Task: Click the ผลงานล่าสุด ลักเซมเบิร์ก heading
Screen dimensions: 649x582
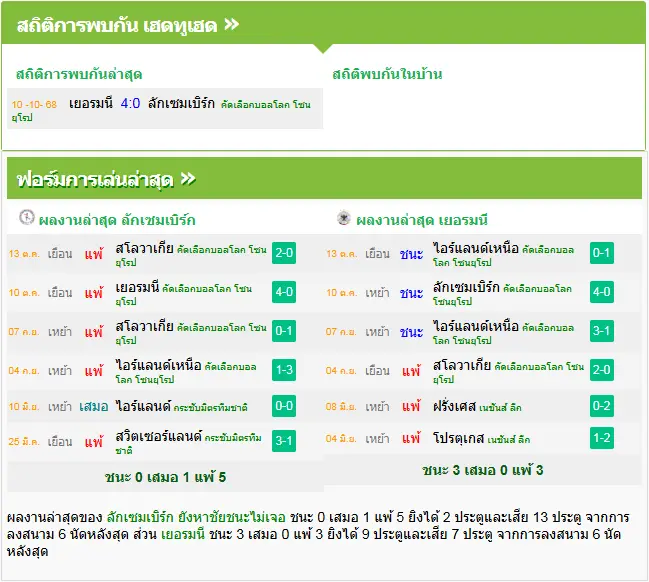Action: pyautogui.click(x=117, y=220)
